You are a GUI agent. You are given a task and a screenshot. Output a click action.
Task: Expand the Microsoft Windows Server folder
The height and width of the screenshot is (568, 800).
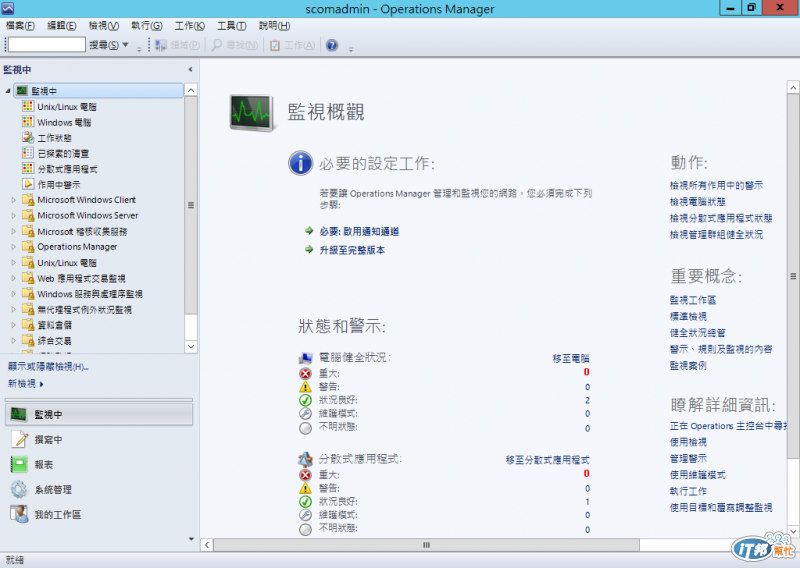click(14, 215)
